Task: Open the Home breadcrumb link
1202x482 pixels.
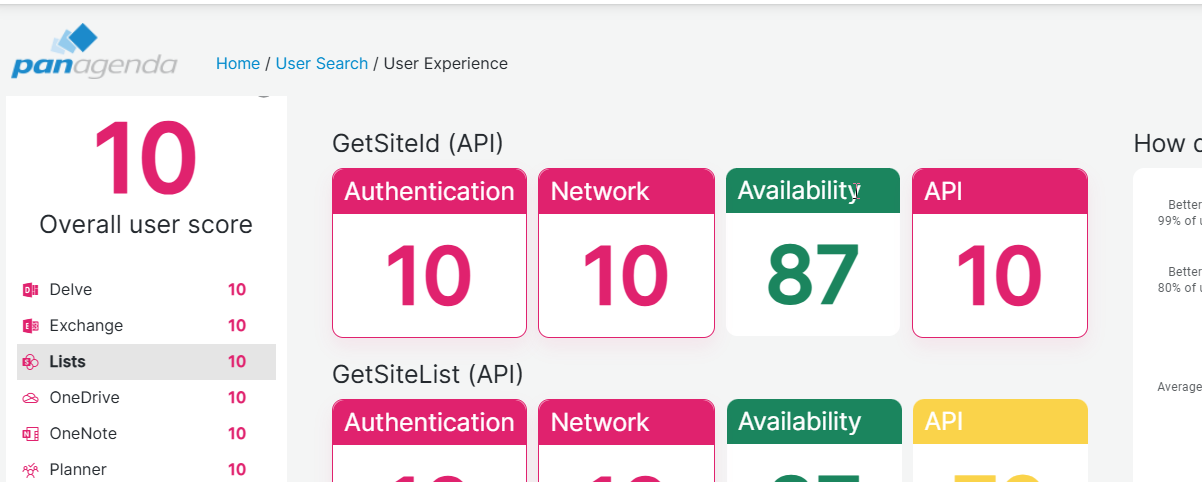Action: 238,63
